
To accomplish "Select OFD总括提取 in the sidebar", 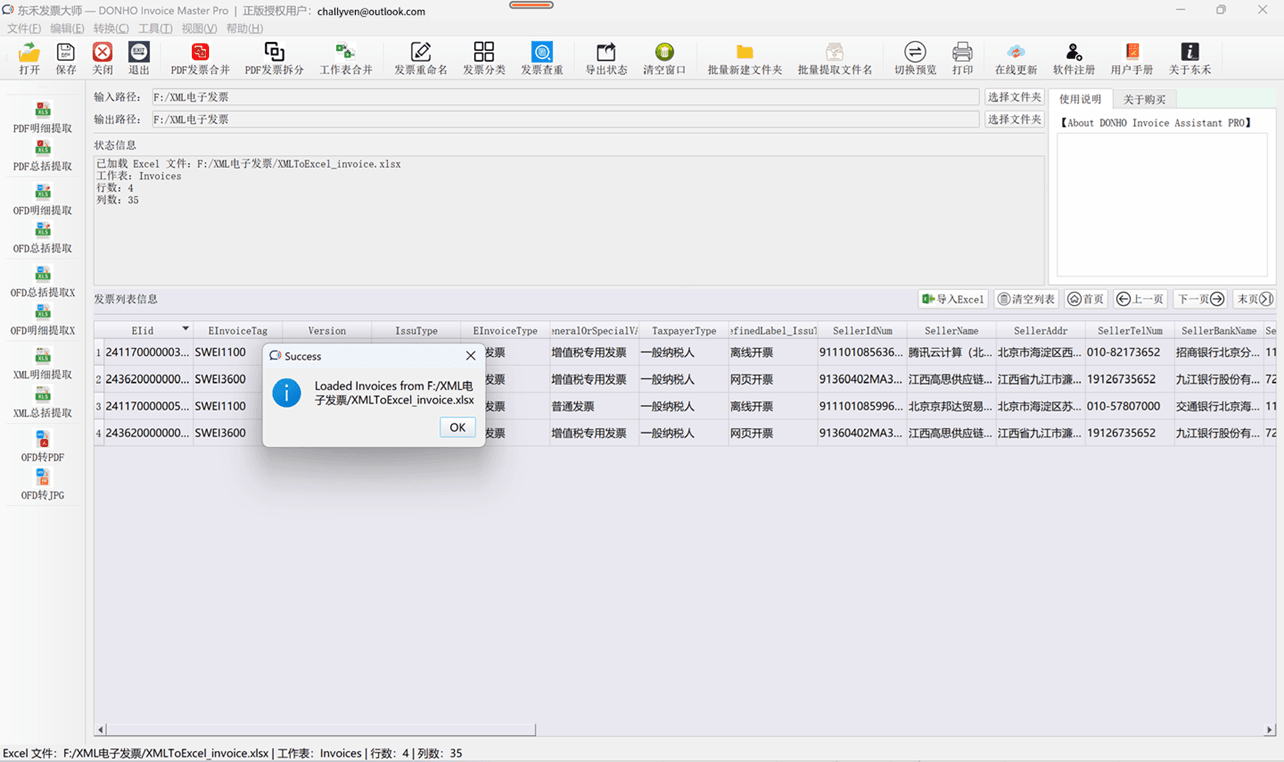I will click(x=42, y=238).
